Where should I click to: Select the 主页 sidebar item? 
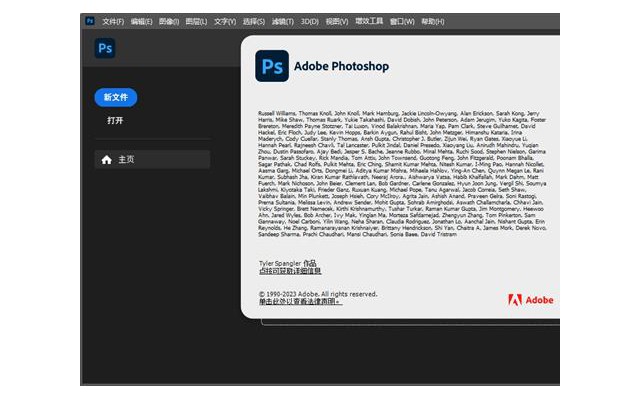coord(152,160)
